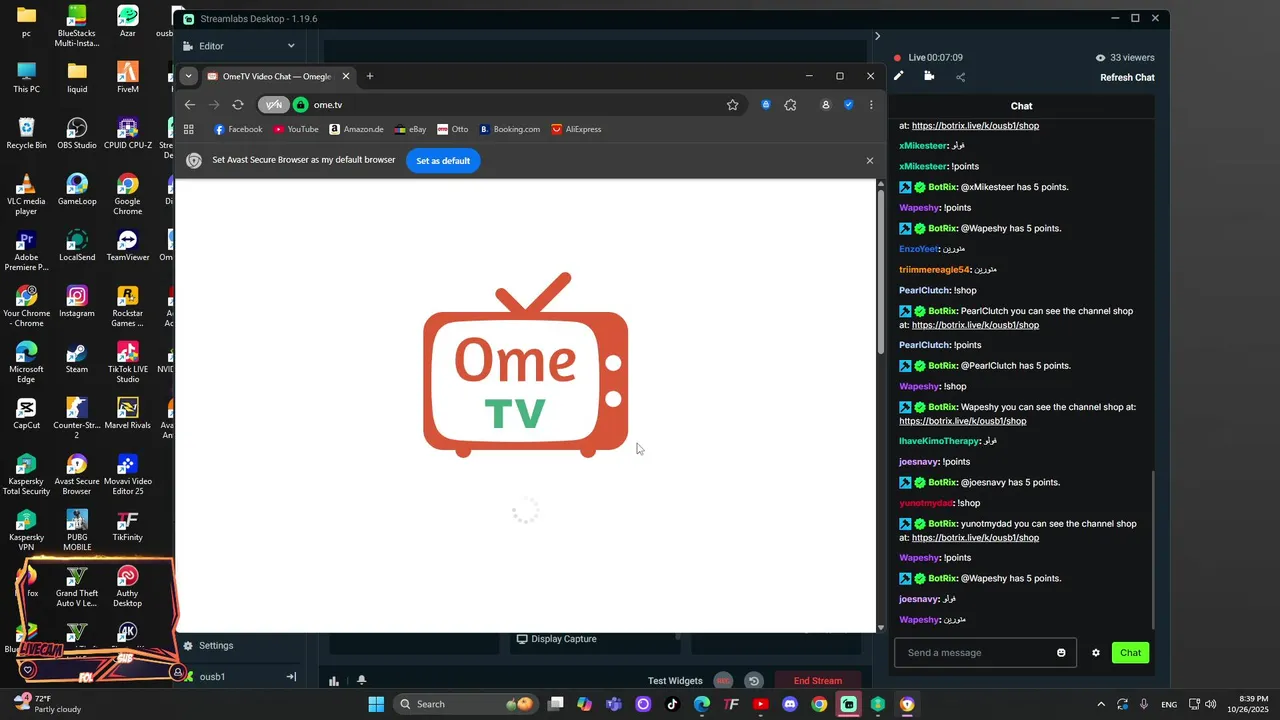
Task: Open the eBay bookmark
Action: (410, 129)
